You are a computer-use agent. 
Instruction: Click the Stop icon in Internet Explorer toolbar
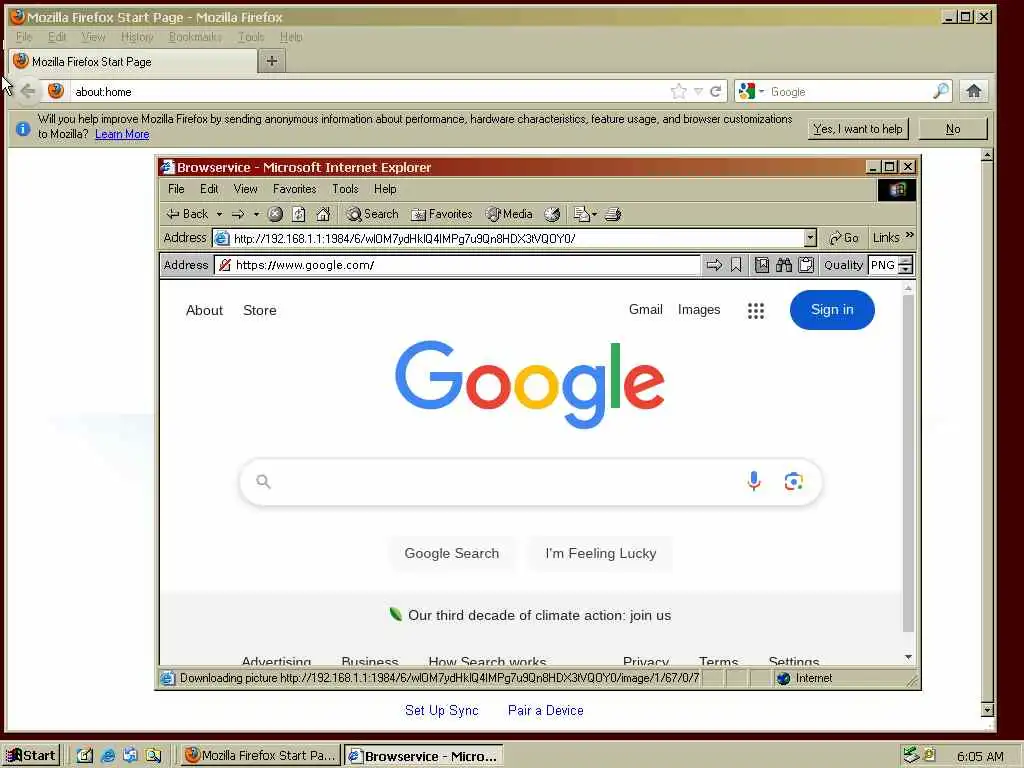276,214
